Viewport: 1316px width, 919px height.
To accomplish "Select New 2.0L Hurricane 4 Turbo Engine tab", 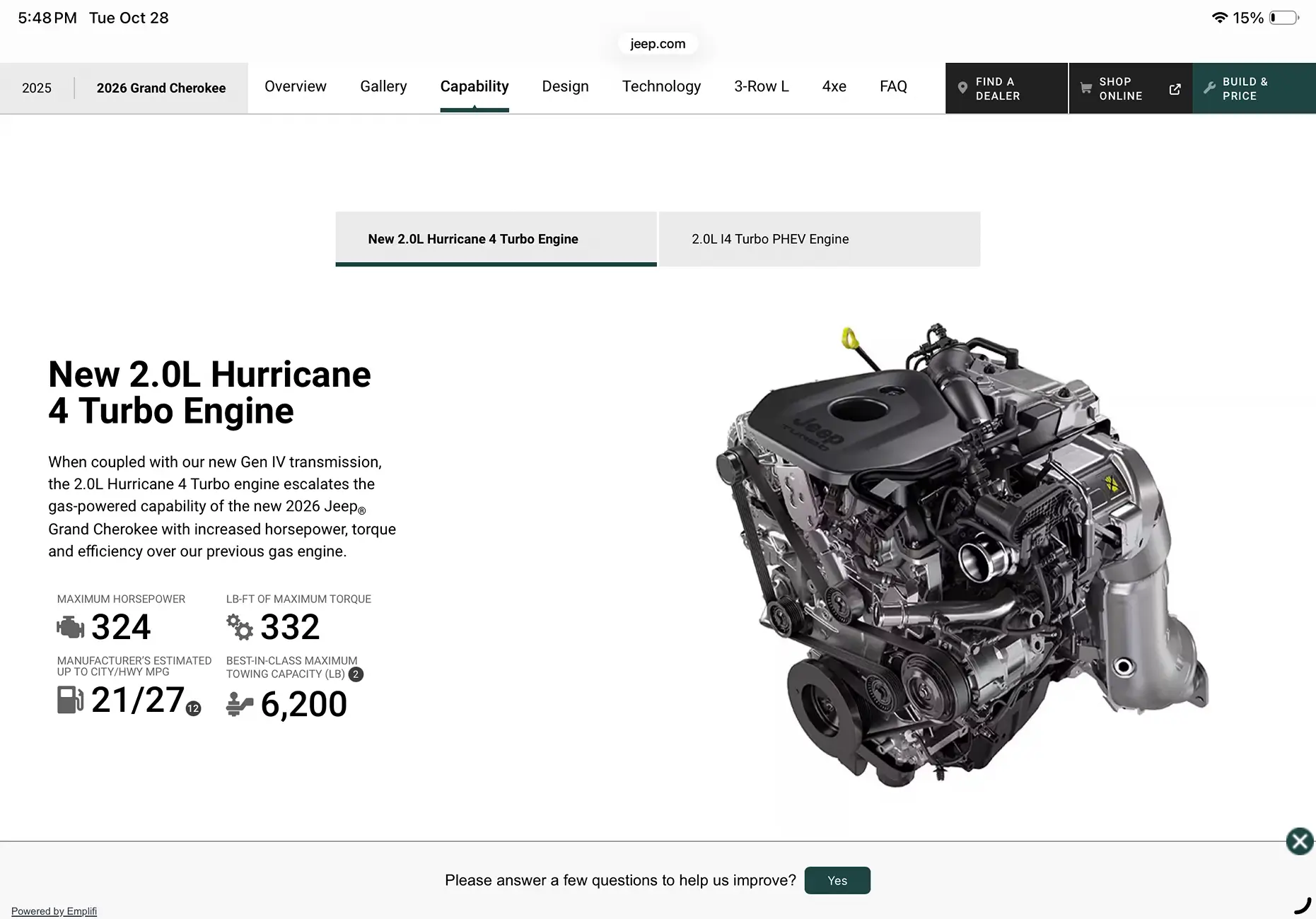I will pyautogui.click(x=496, y=239).
